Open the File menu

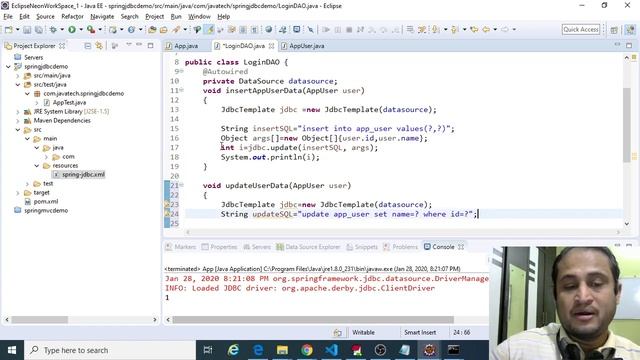[x=8, y=17]
